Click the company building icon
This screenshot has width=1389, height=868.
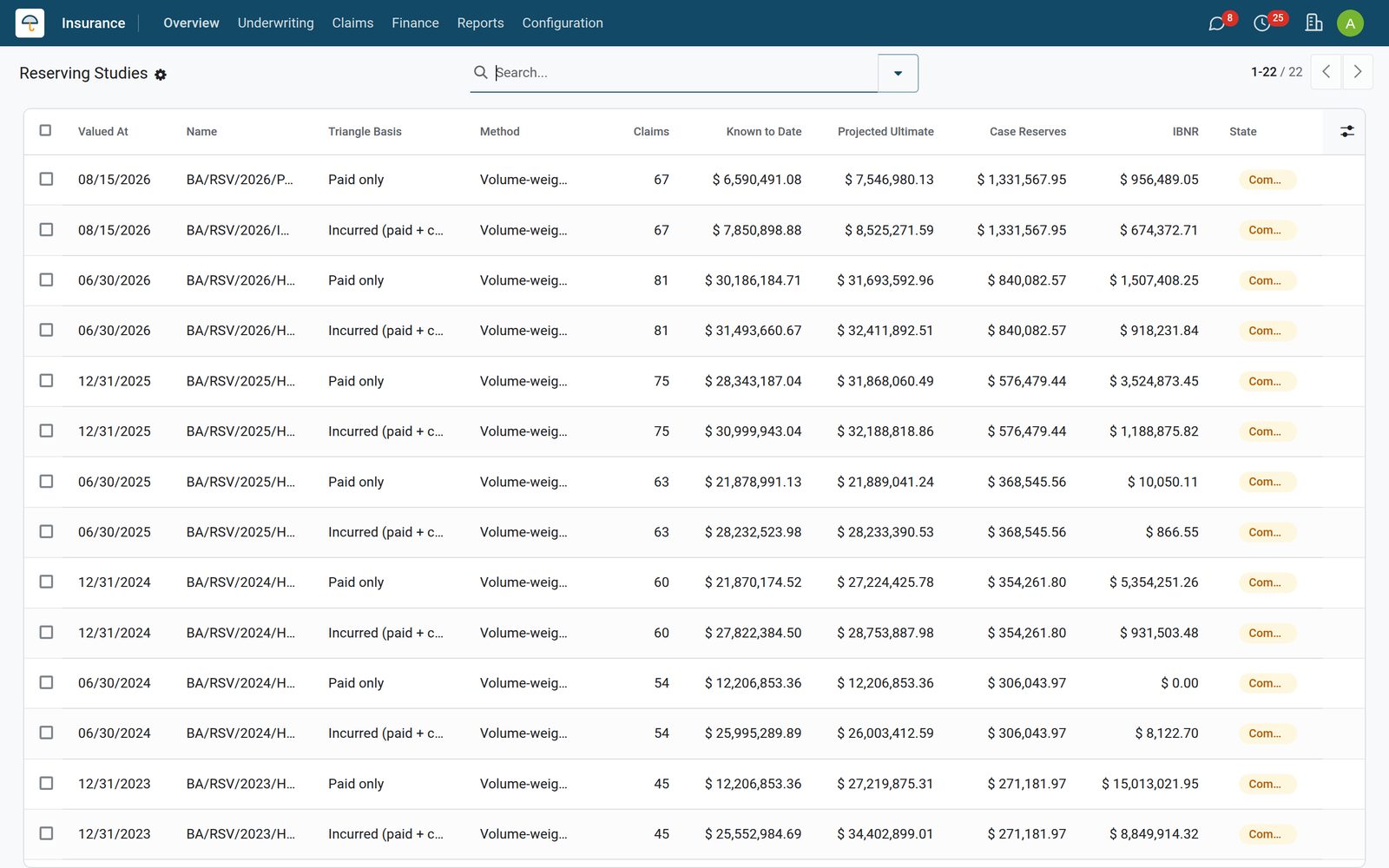pos(1313,23)
